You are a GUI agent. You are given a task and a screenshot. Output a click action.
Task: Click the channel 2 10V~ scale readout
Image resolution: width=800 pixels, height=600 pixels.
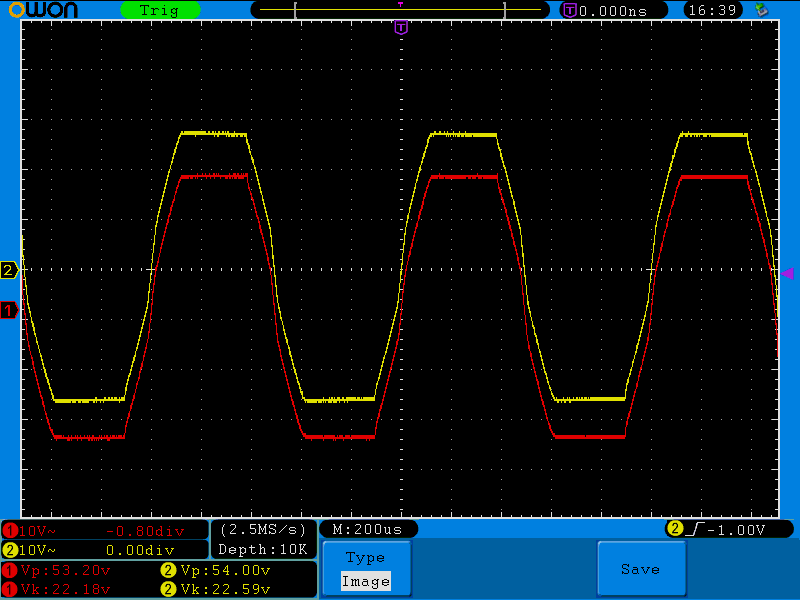37,551
